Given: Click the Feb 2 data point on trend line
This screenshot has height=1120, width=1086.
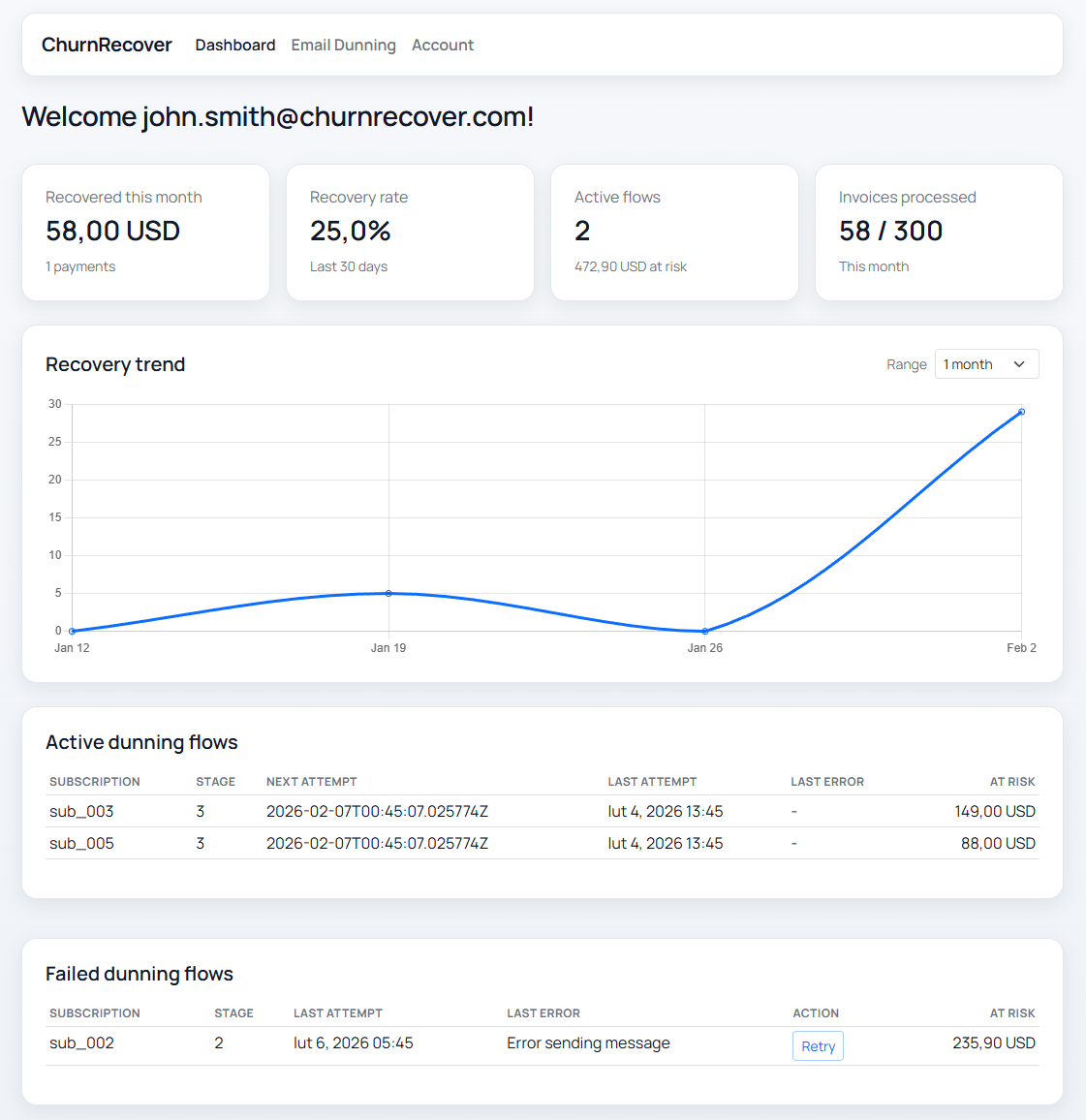Looking at the screenshot, I should pyautogui.click(x=1020, y=412).
